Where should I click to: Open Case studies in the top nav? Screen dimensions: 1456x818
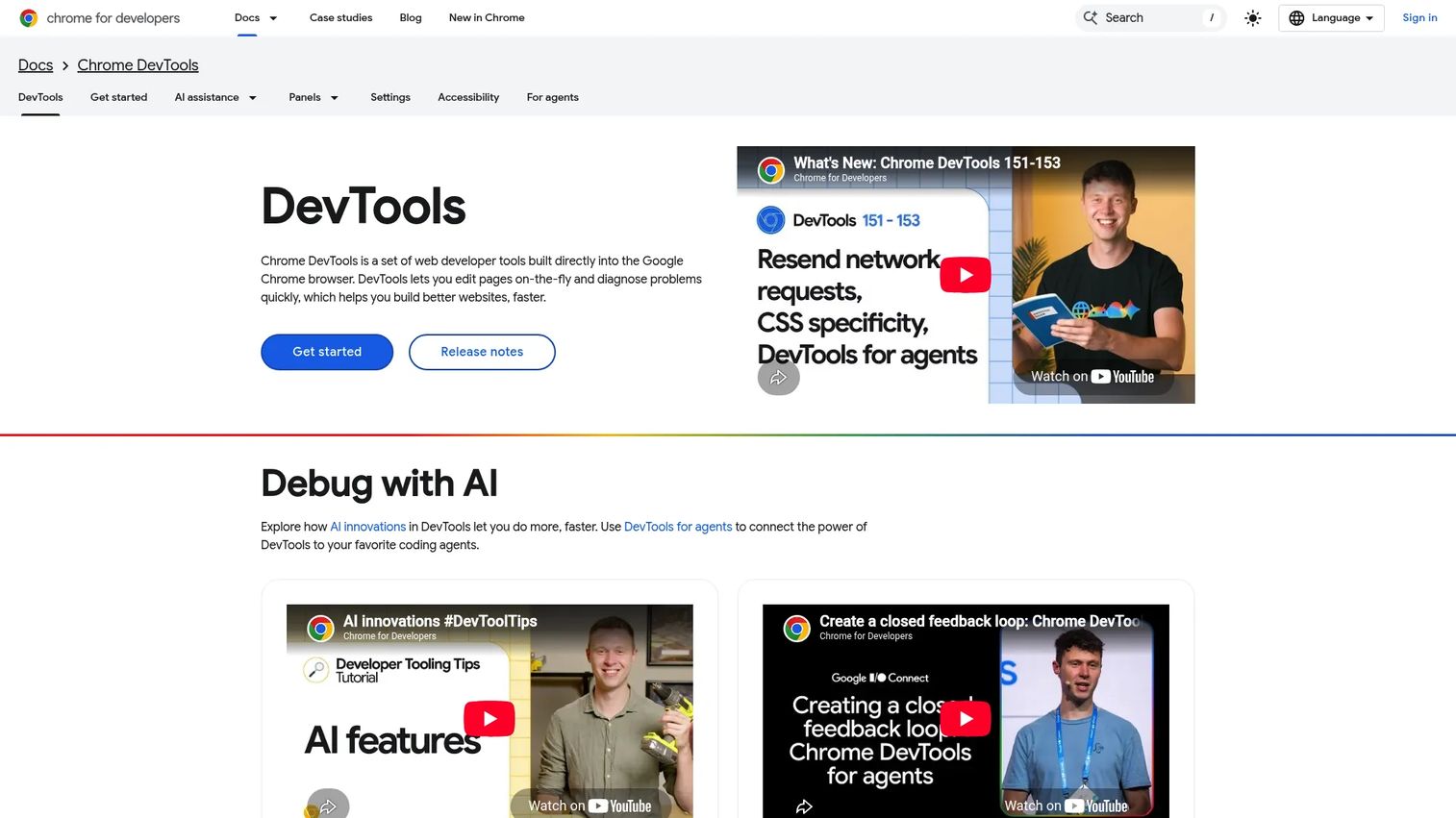(x=340, y=17)
